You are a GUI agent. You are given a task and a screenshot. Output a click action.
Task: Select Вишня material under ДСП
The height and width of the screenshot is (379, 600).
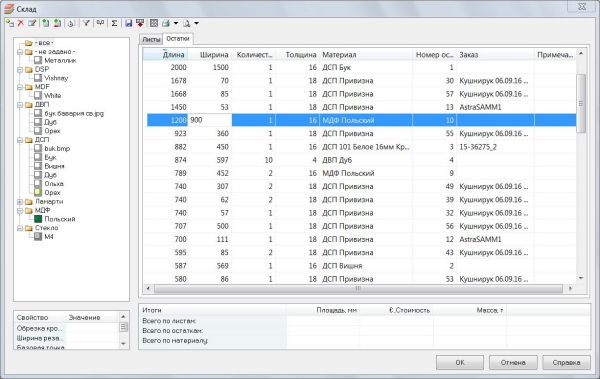pyautogui.click(x=54, y=166)
